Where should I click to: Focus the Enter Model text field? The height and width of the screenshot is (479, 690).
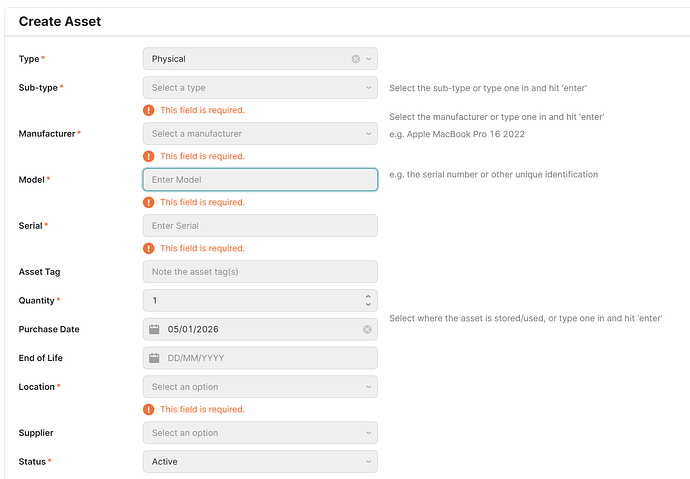[x=260, y=180]
